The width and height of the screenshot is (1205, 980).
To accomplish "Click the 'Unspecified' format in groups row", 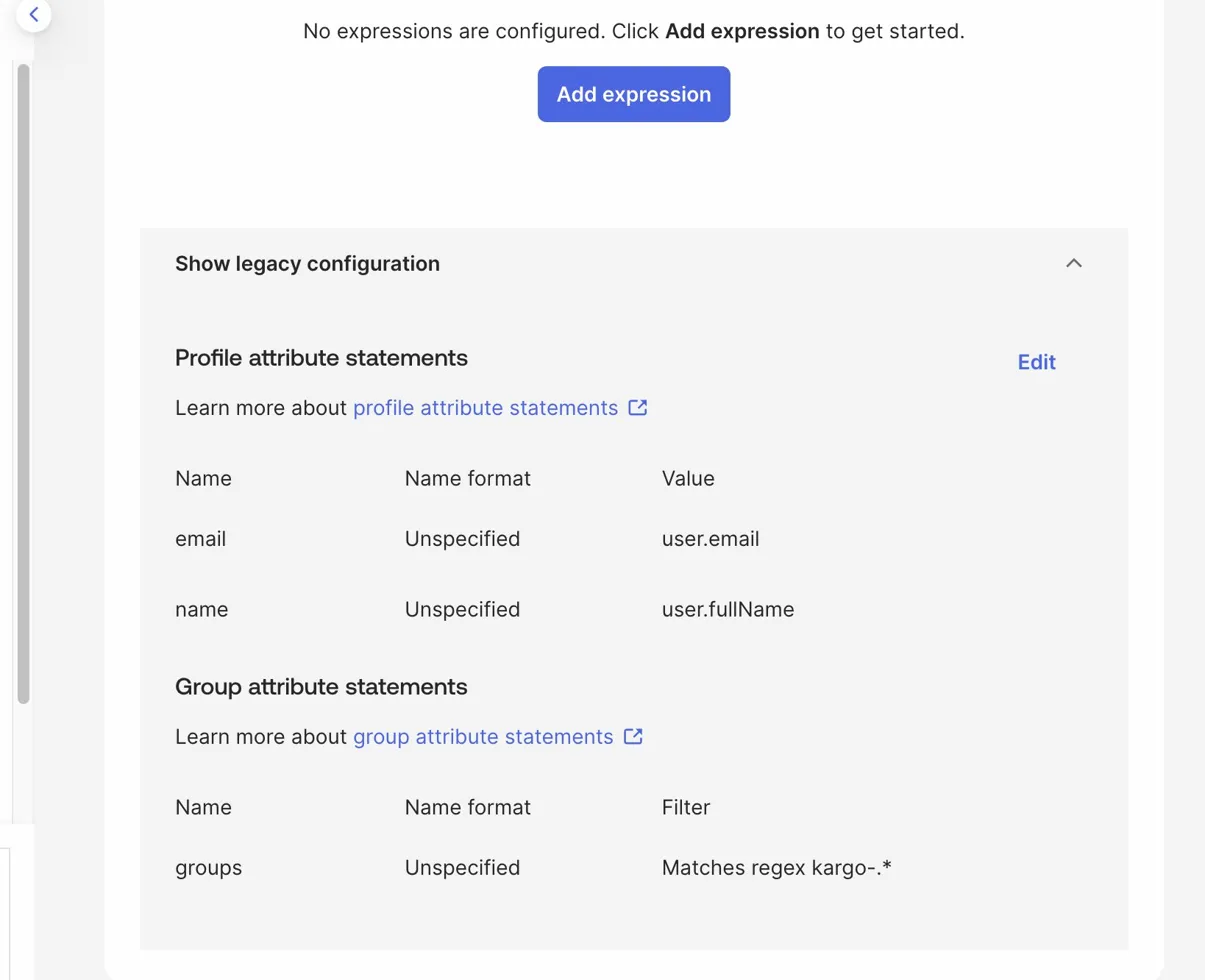I will click(x=462, y=868).
